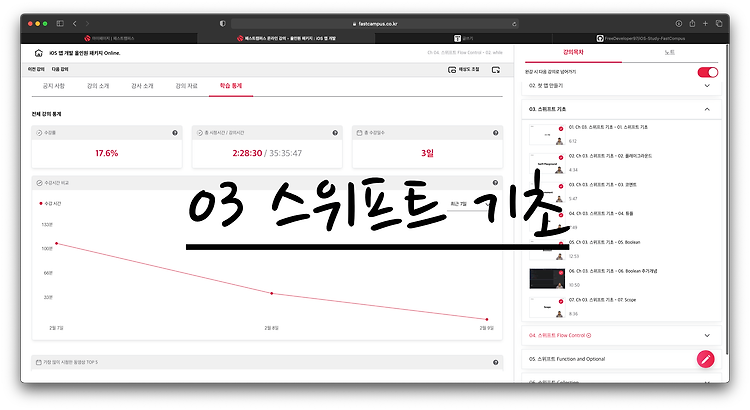Switch to the first Safari tab

(109, 38)
